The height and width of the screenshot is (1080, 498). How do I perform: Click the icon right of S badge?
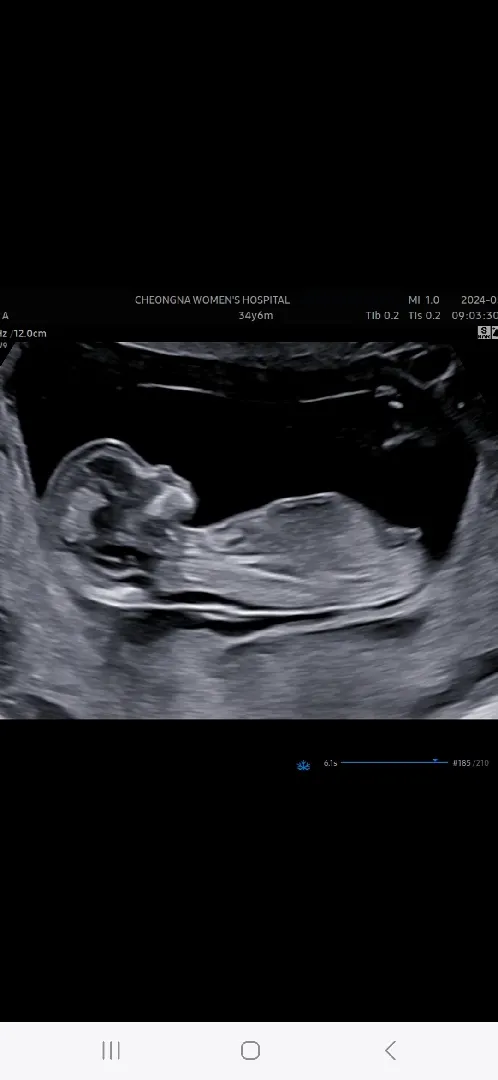click(x=495, y=333)
